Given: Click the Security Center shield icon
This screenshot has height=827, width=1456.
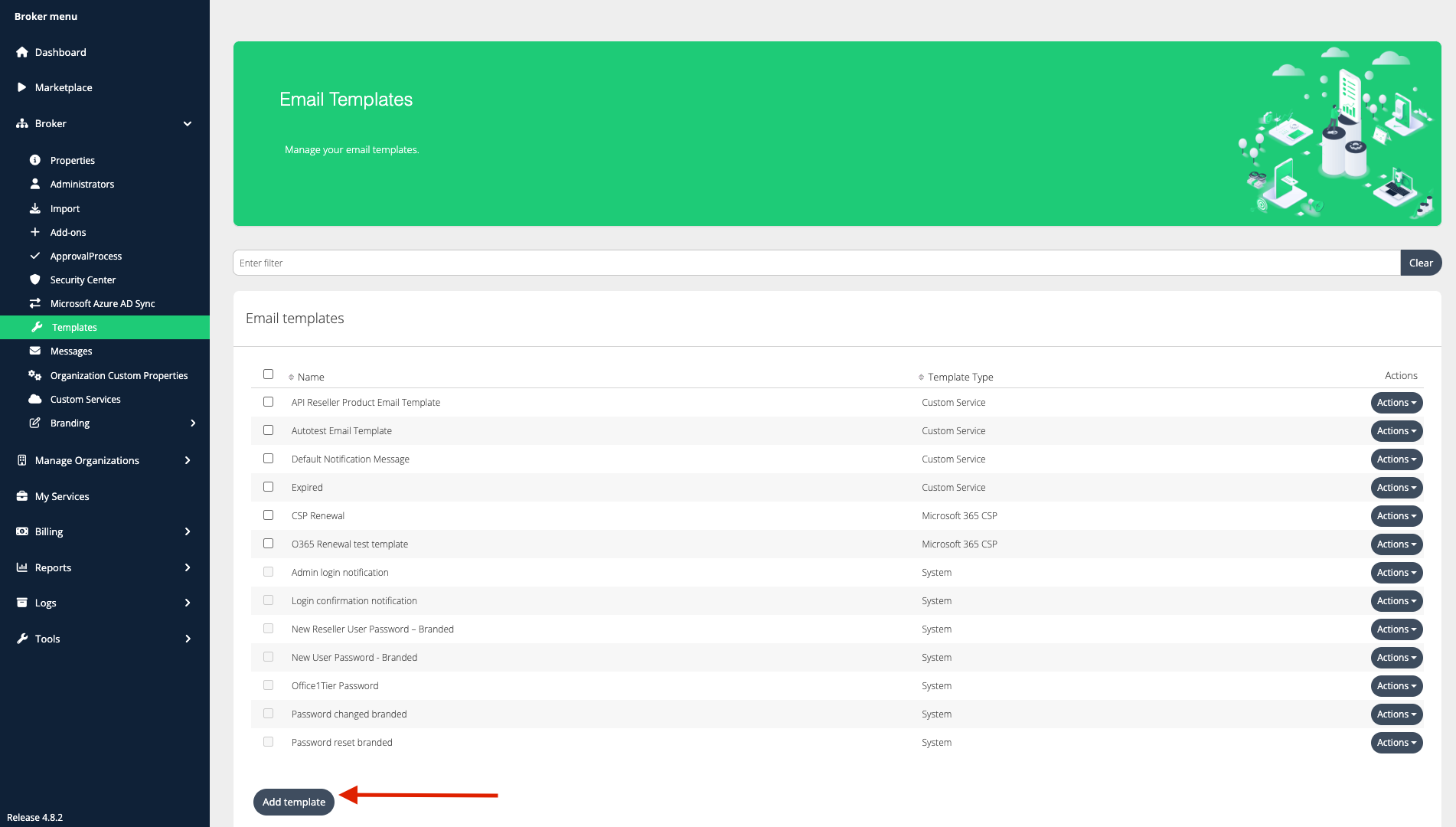Looking at the screenshot, I should (35, 279).
